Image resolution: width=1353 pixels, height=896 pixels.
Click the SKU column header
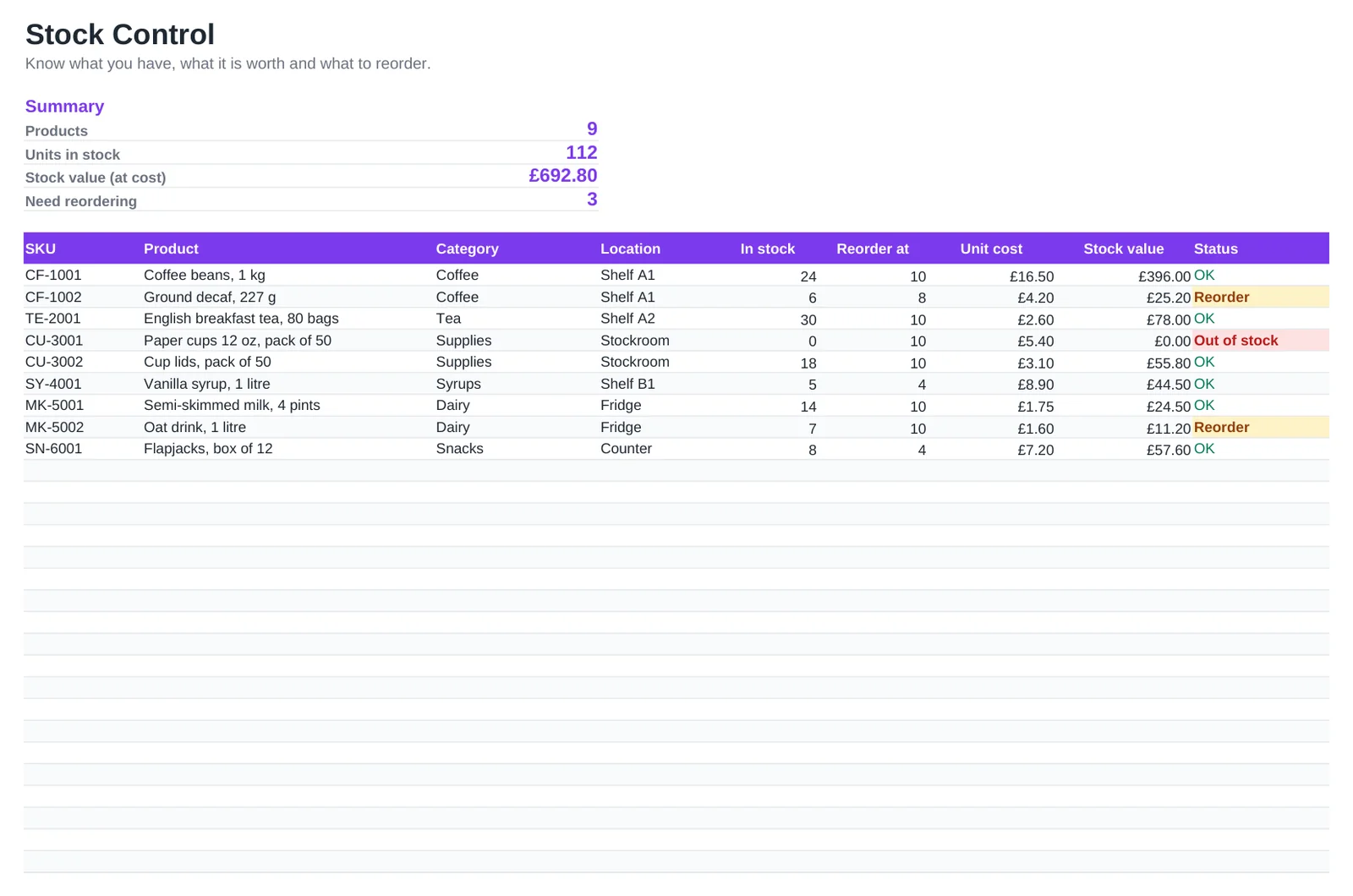click(x=41, y=249)
